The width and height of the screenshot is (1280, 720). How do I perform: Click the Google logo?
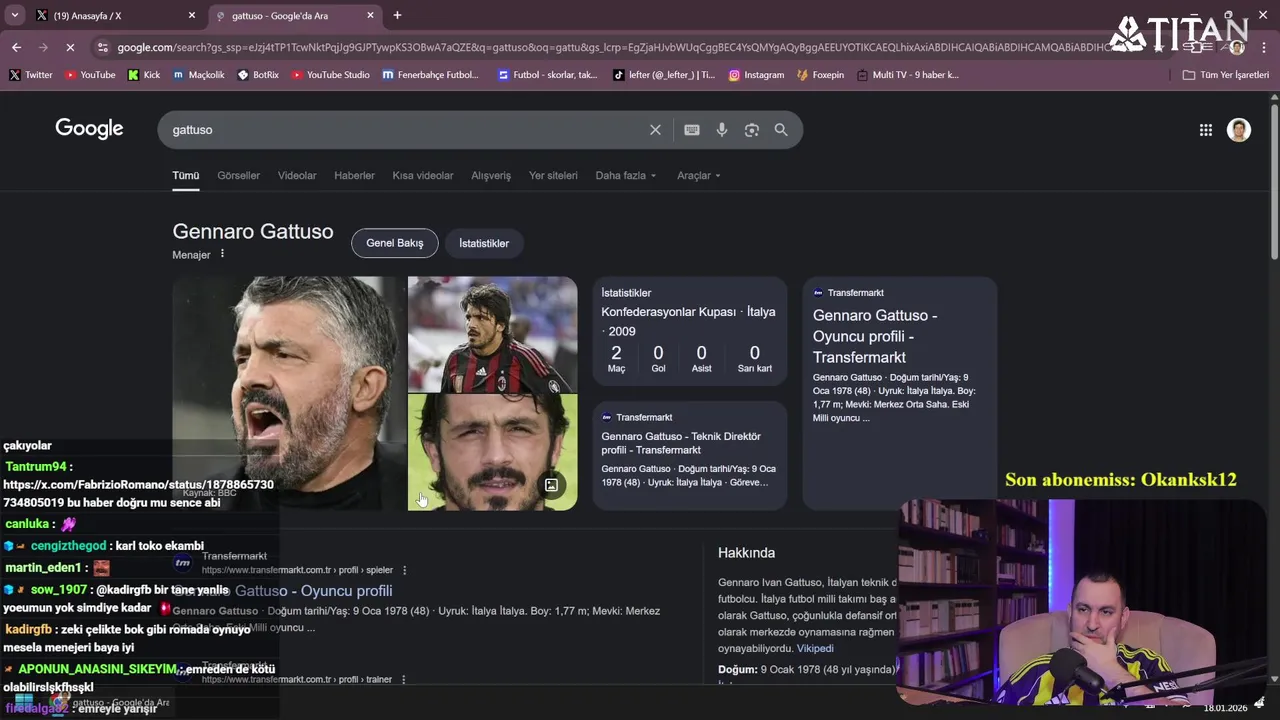click(x=89, y=129)
